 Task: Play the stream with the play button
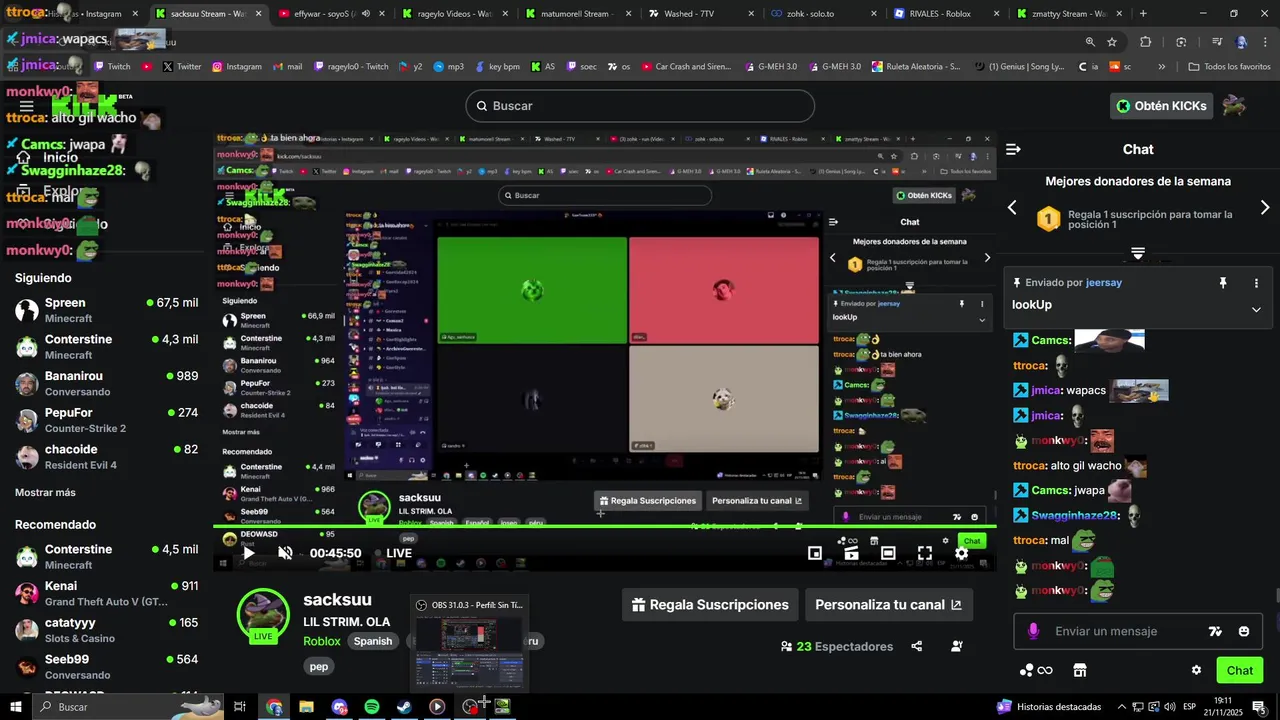pyautogui.click(x=249, y=553)
